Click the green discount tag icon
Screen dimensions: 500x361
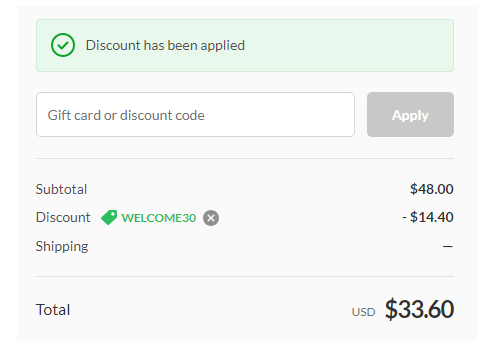[x=109, y=218]
